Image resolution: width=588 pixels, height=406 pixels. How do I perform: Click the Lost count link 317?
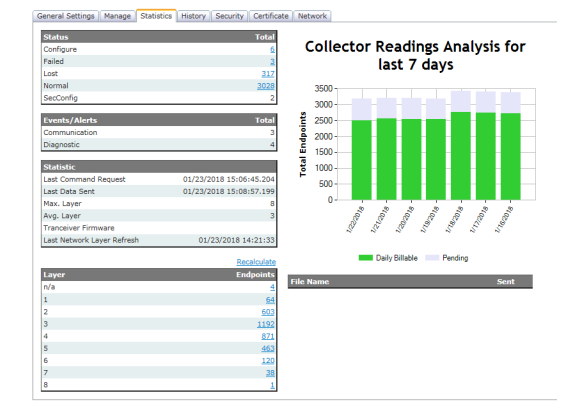[x=268, y=74]
